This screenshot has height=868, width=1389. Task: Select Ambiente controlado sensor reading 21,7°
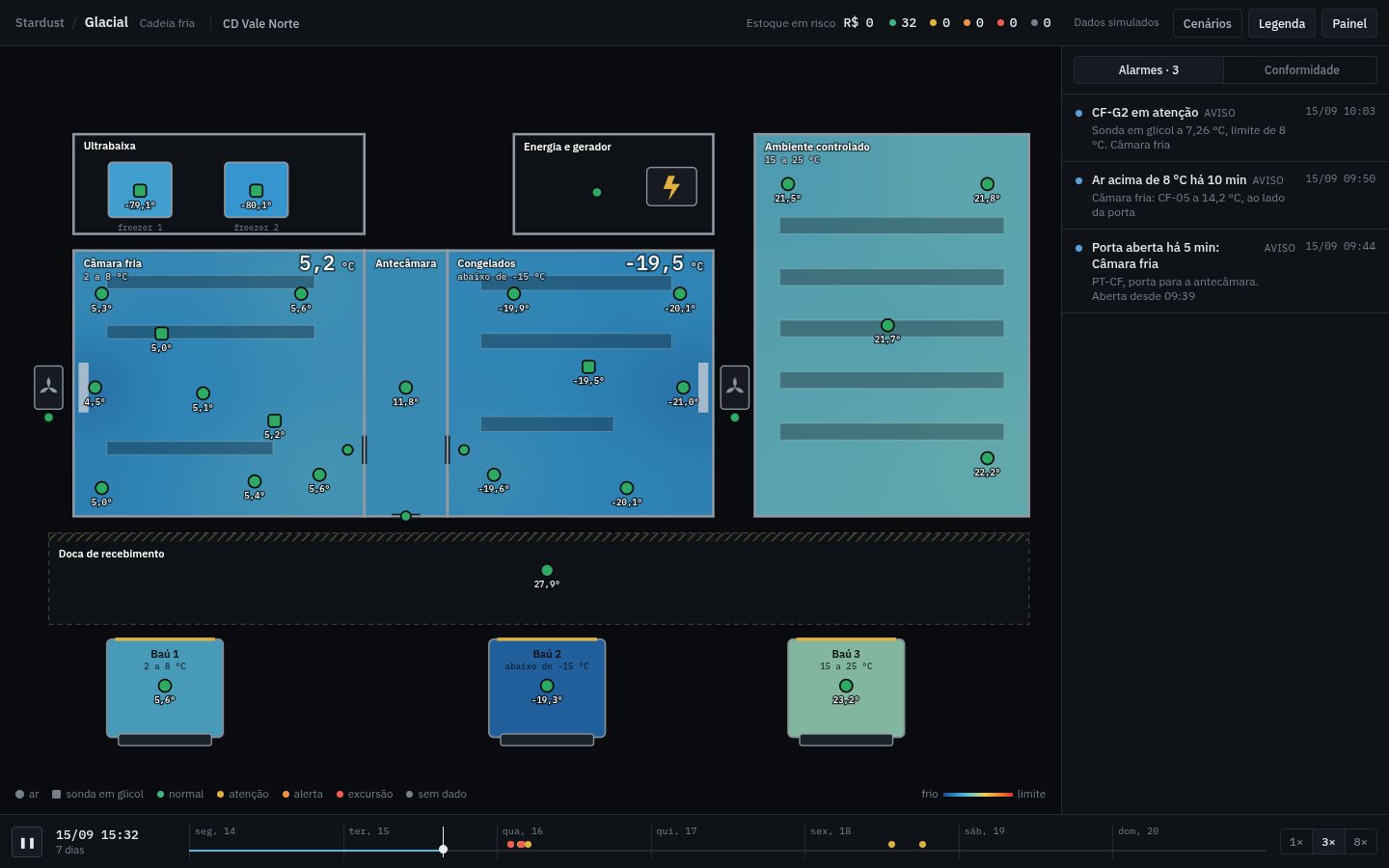tap(887, 326)
